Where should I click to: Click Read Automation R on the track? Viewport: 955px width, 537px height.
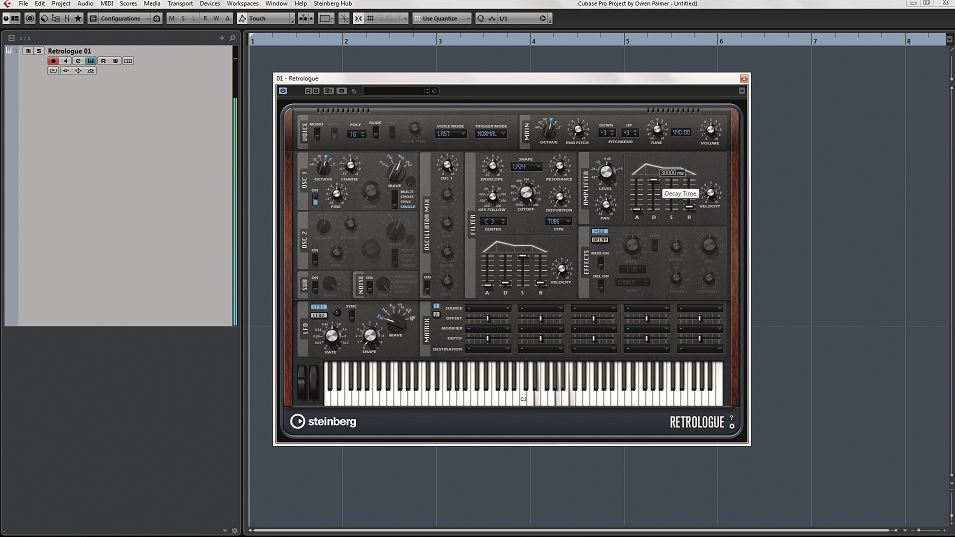(103, 61)
